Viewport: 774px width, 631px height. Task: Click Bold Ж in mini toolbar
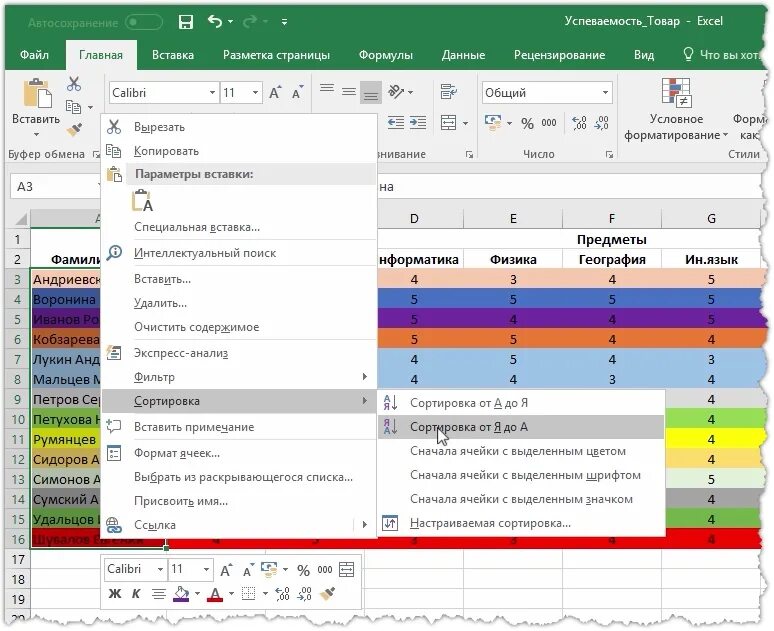[115, 594]
